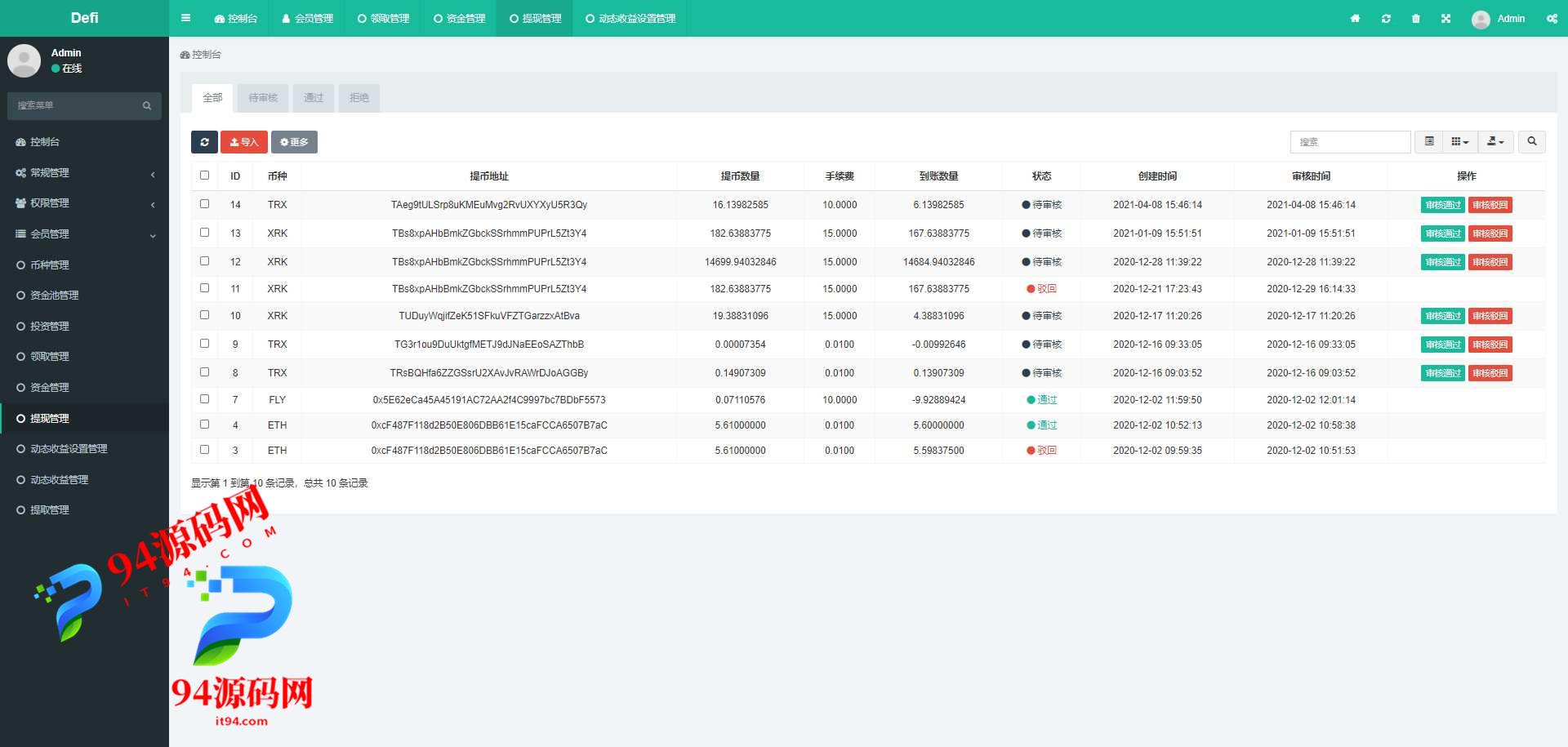Tick the checkbox for row ID 14

(204, 204)
